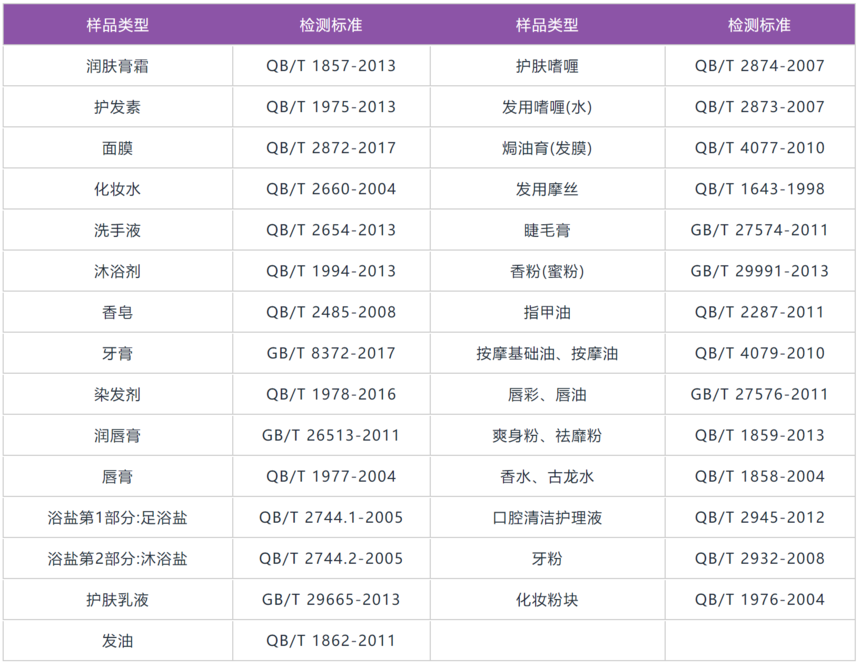Select the 香水、古龙水 cell

(547, 477)
